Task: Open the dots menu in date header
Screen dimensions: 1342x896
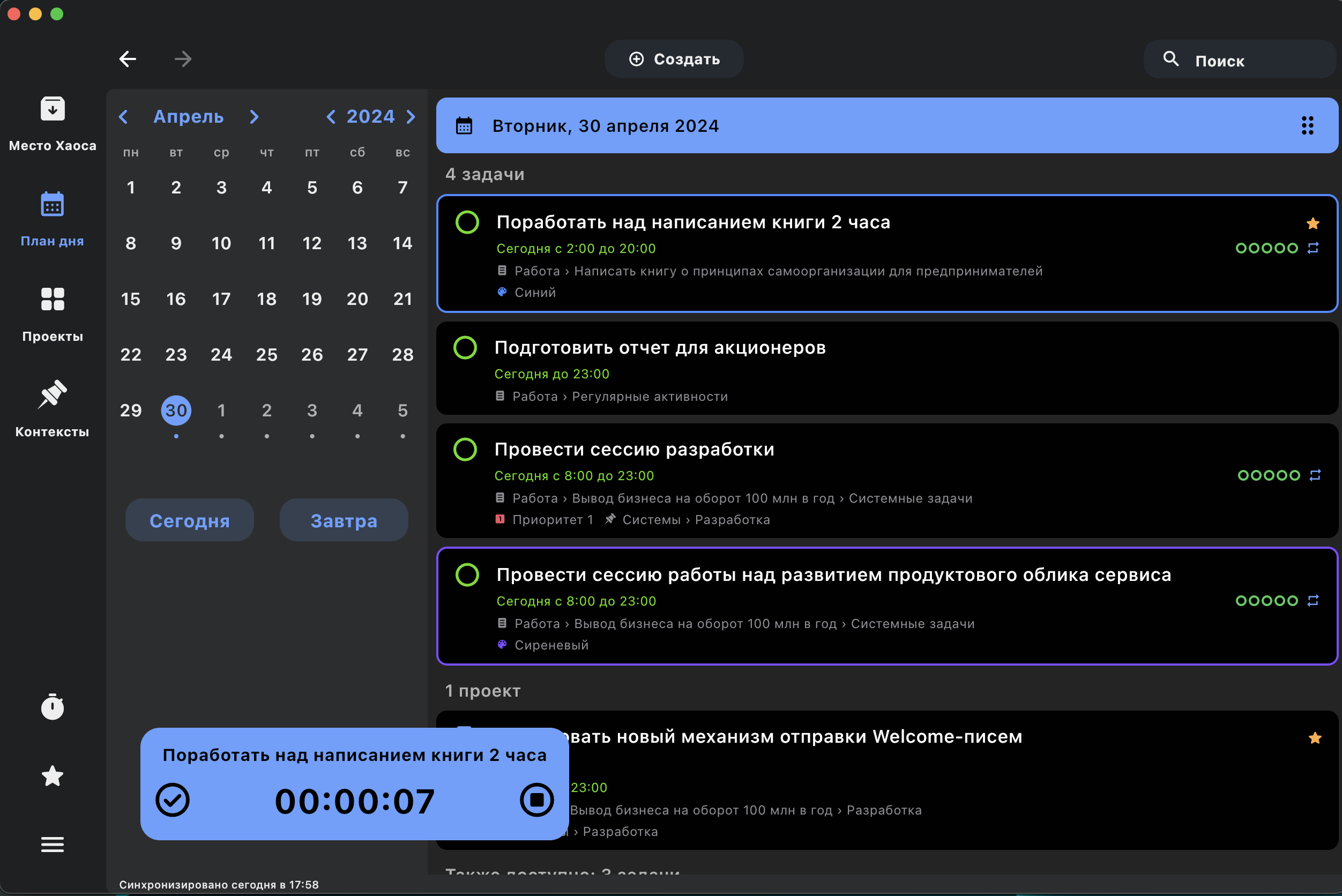Action: click(1307, 125)
